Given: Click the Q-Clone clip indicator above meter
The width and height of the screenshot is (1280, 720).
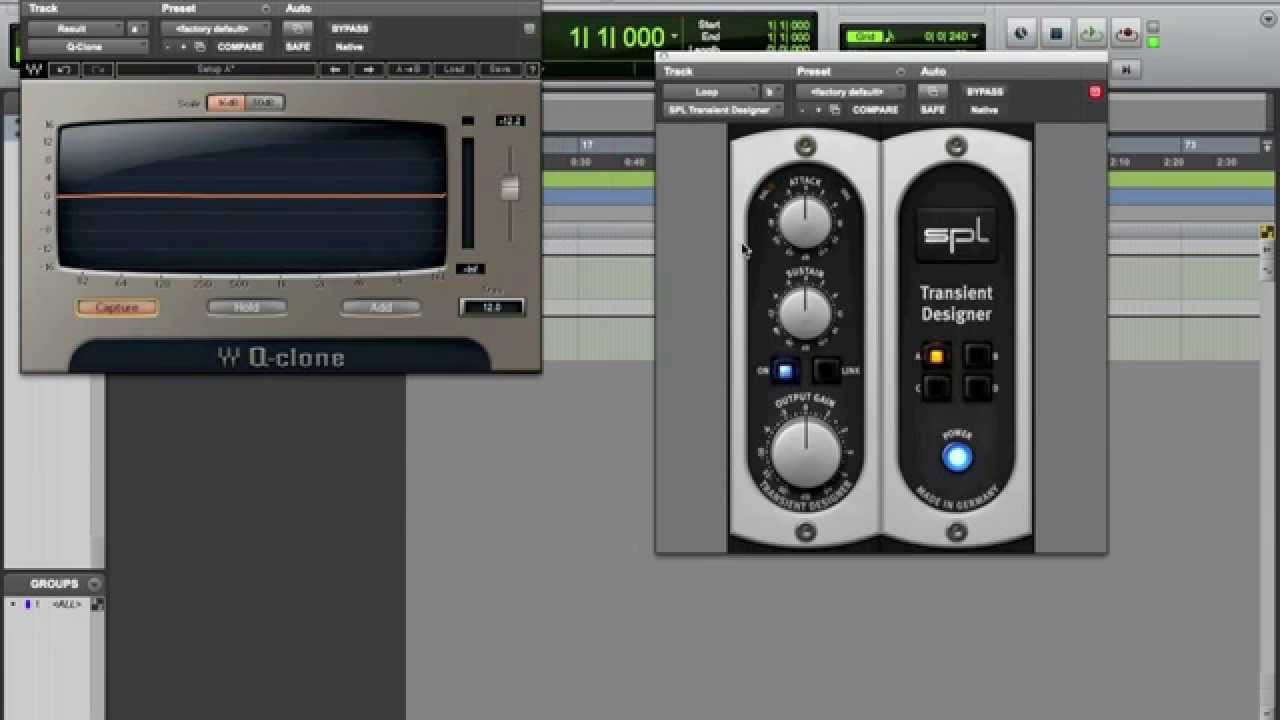Looking at the screenshot, I should pyautogui.click(x=467, y=121).
